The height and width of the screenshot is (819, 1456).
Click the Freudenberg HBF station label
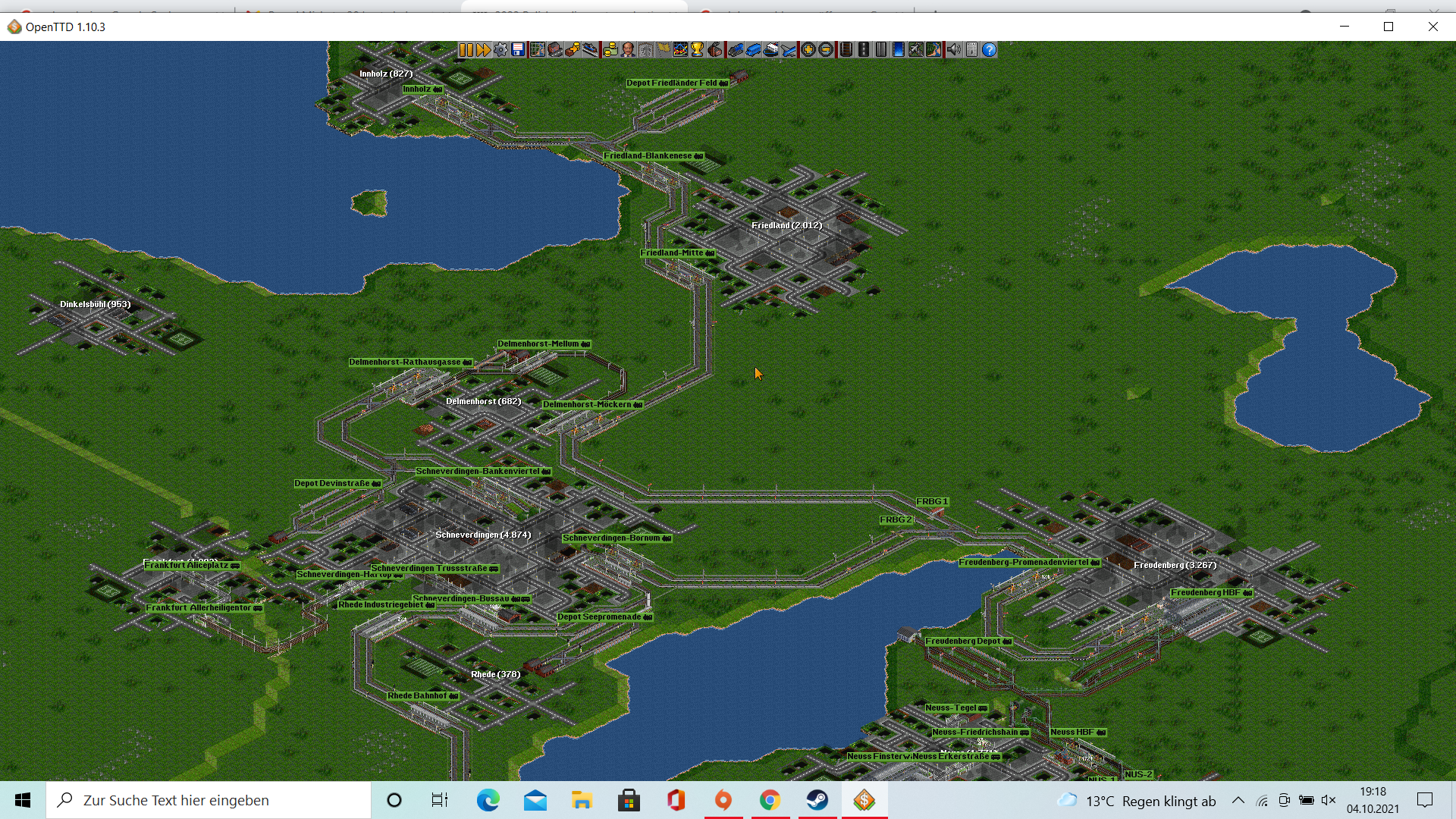click(1211, 593)
